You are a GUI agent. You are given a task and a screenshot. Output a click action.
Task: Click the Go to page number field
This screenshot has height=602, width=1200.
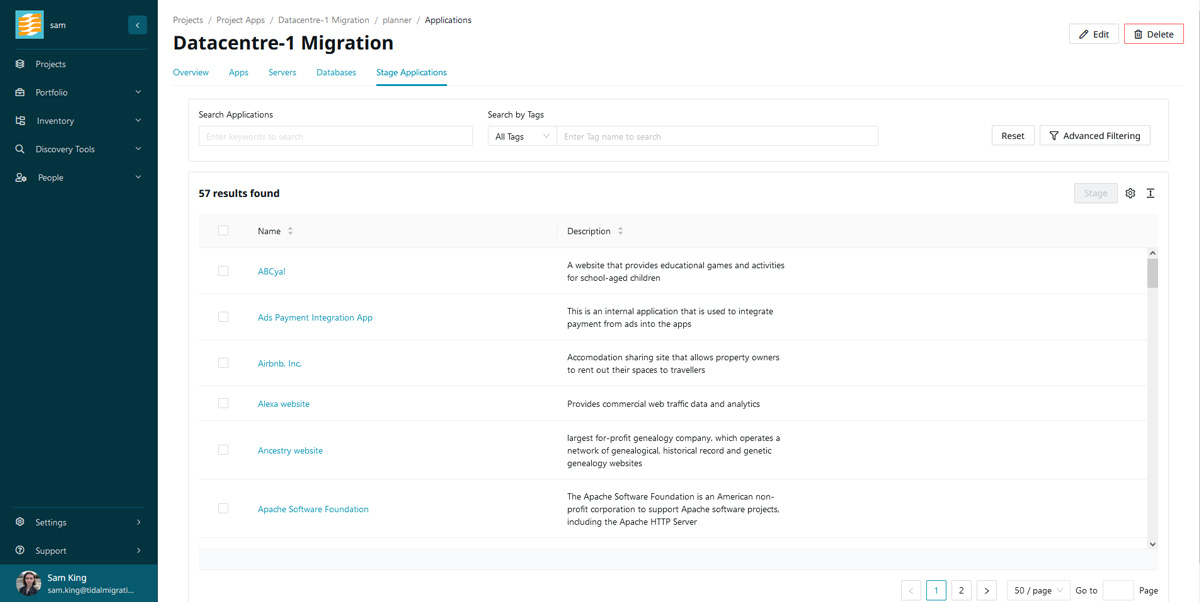1118,591
